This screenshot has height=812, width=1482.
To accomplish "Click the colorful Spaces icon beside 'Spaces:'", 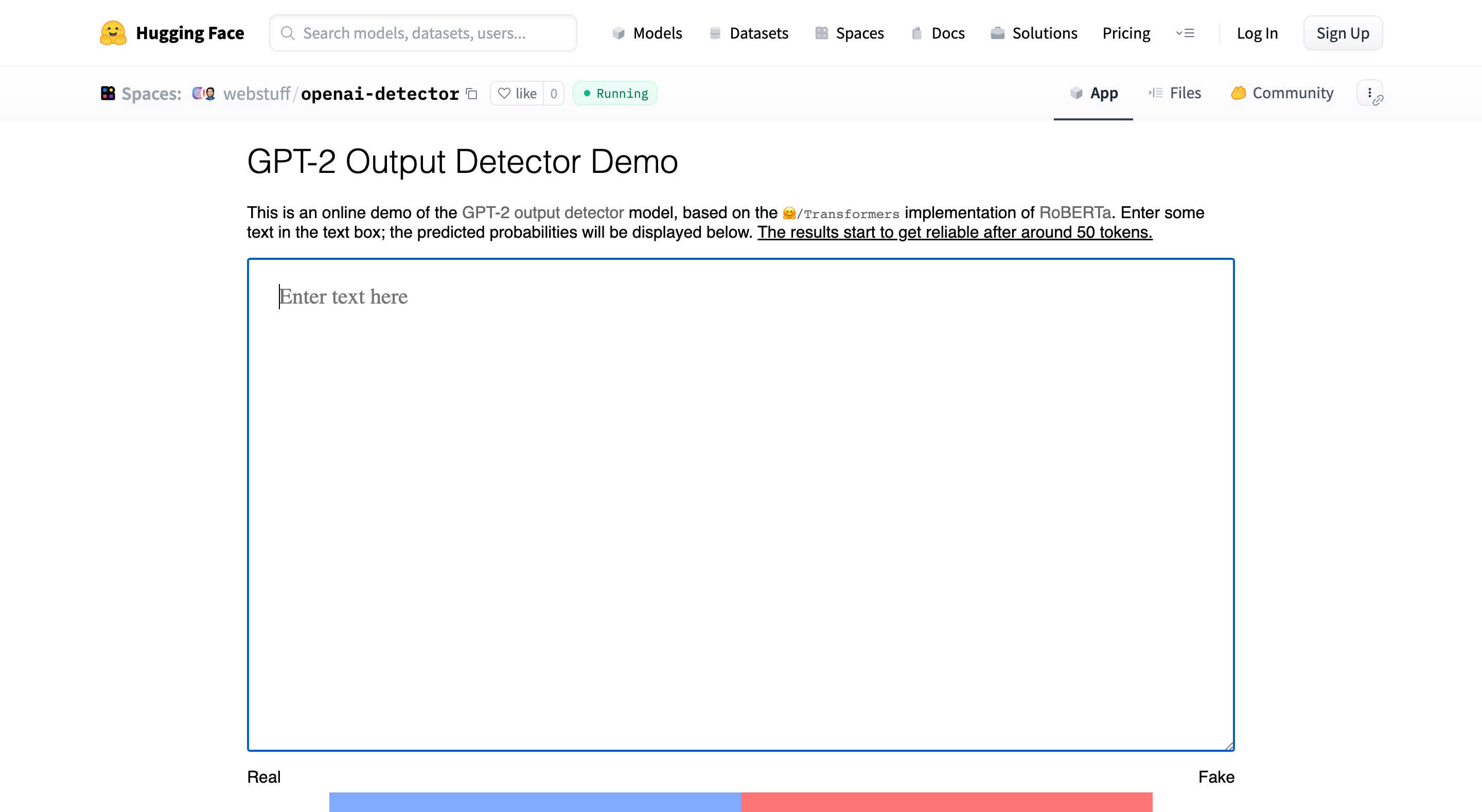I will 108,93.
